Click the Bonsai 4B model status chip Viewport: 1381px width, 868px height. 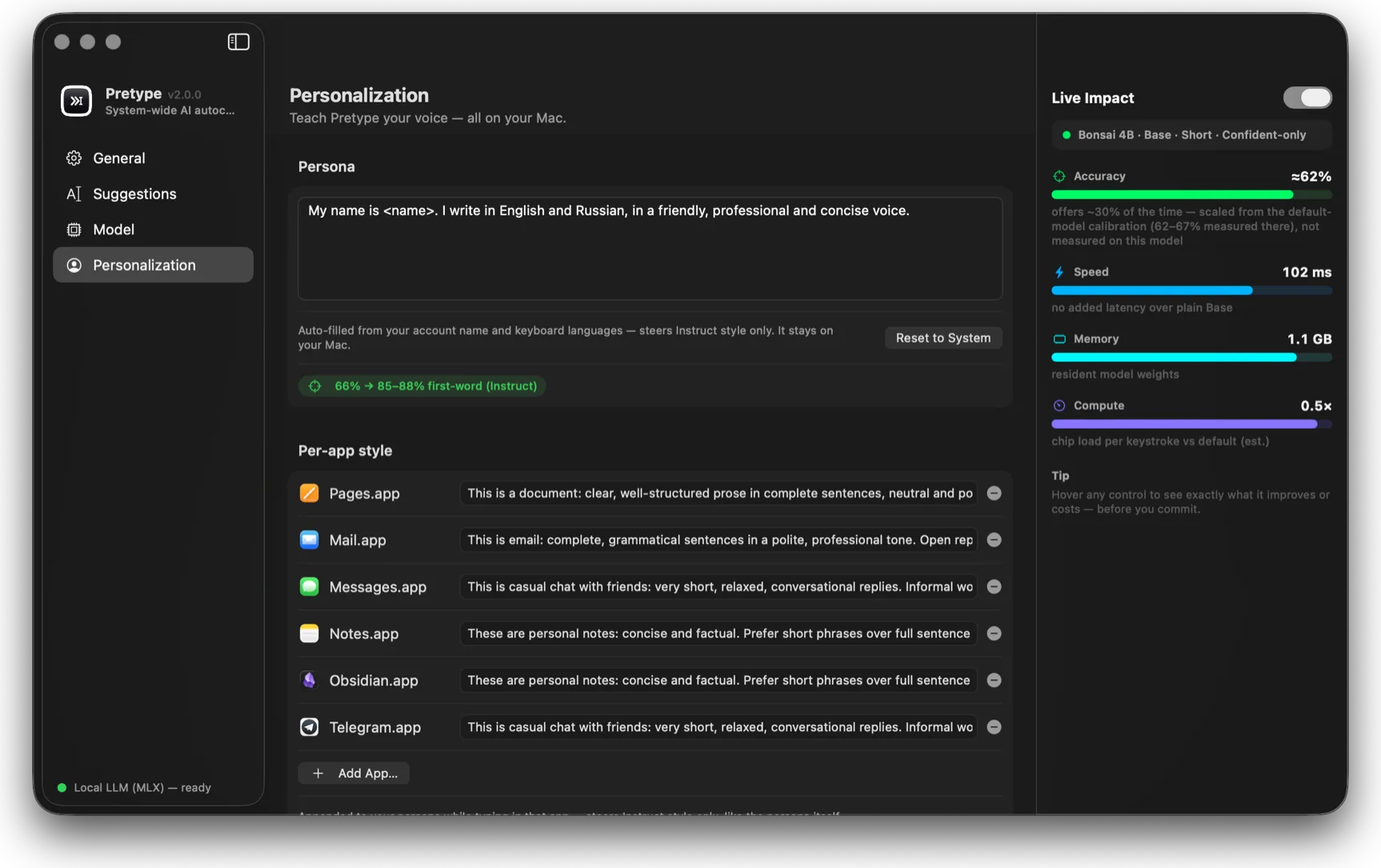[1191, 135]
